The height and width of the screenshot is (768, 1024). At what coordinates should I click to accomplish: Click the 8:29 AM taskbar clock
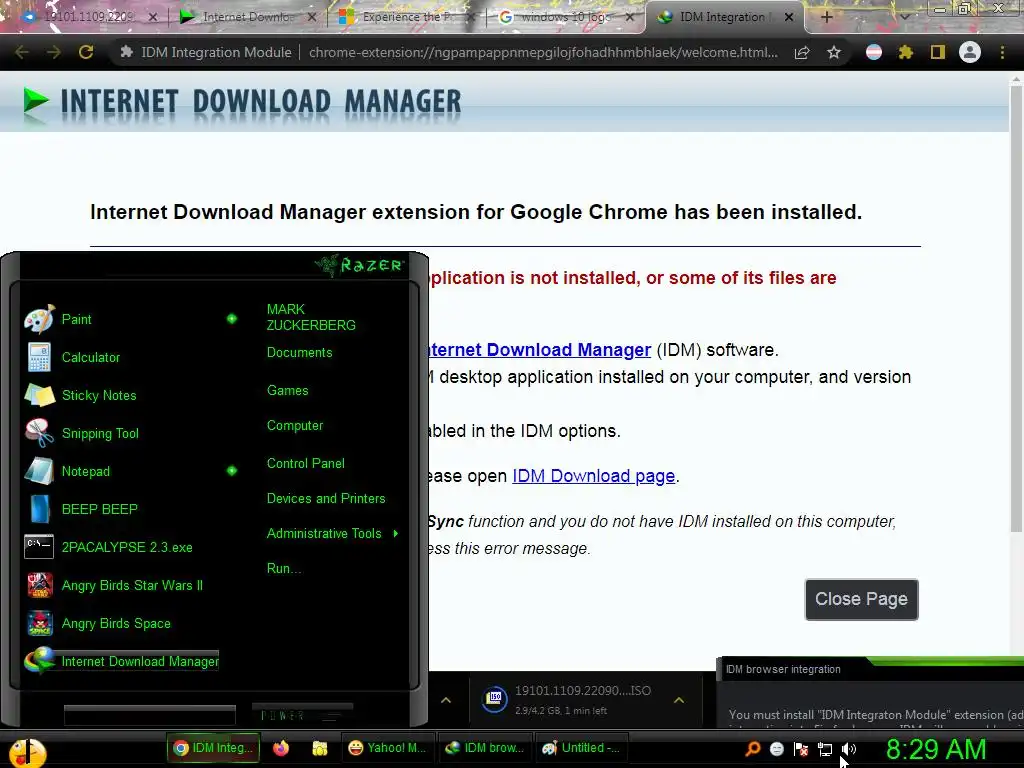(935, 749)
